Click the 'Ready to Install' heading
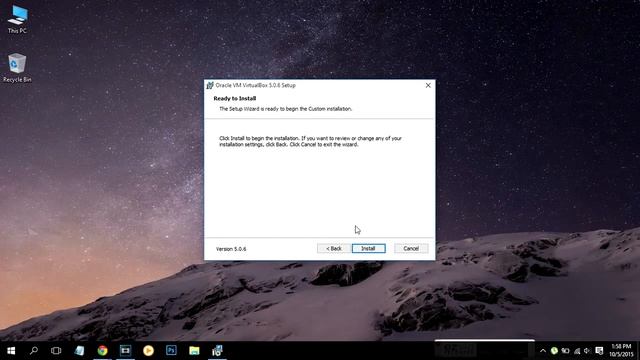This screenshot has height=360, width=640. (x=235, y=98)
